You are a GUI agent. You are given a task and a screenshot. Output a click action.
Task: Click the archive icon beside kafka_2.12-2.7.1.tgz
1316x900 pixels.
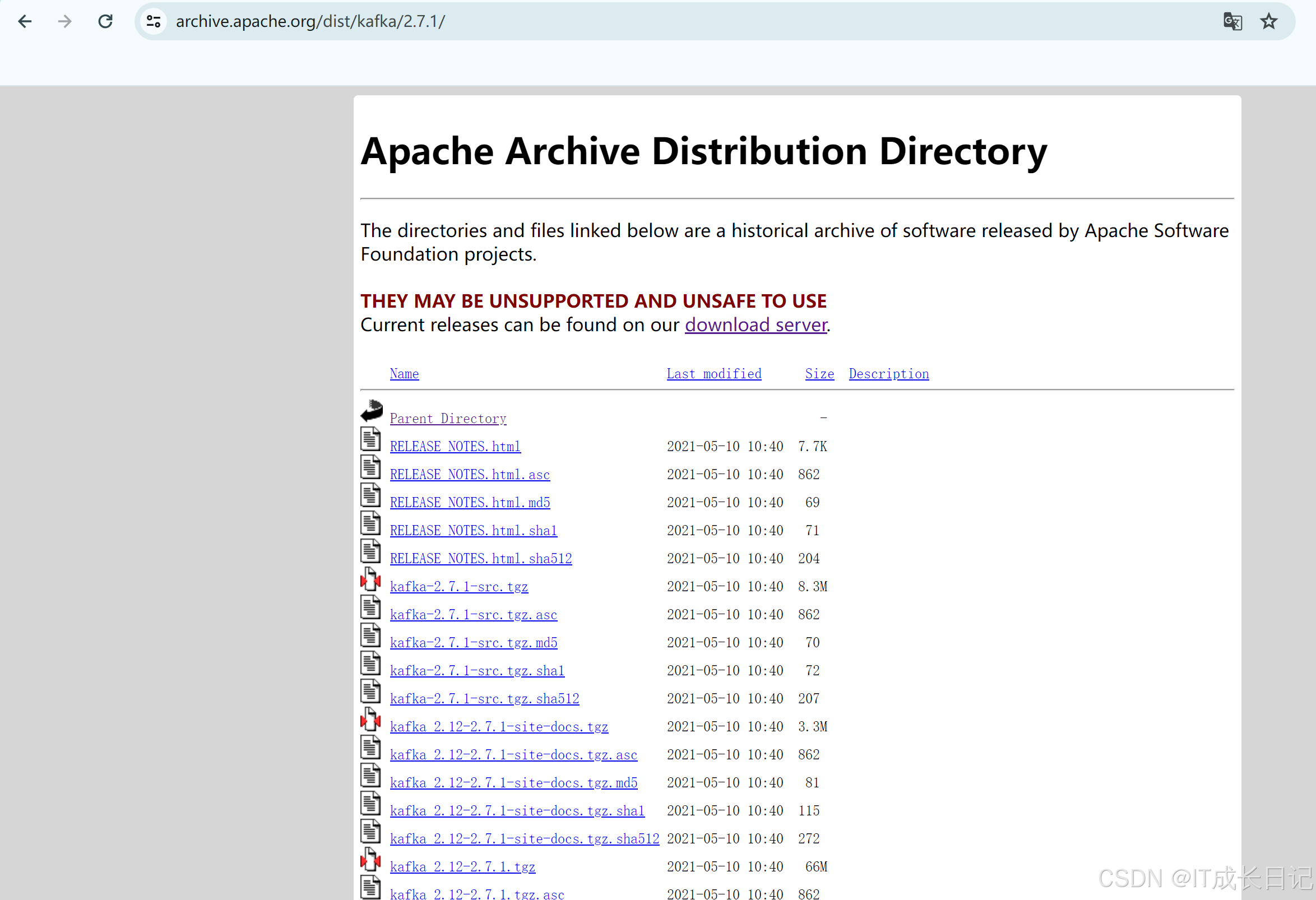[x=370, y=860]
